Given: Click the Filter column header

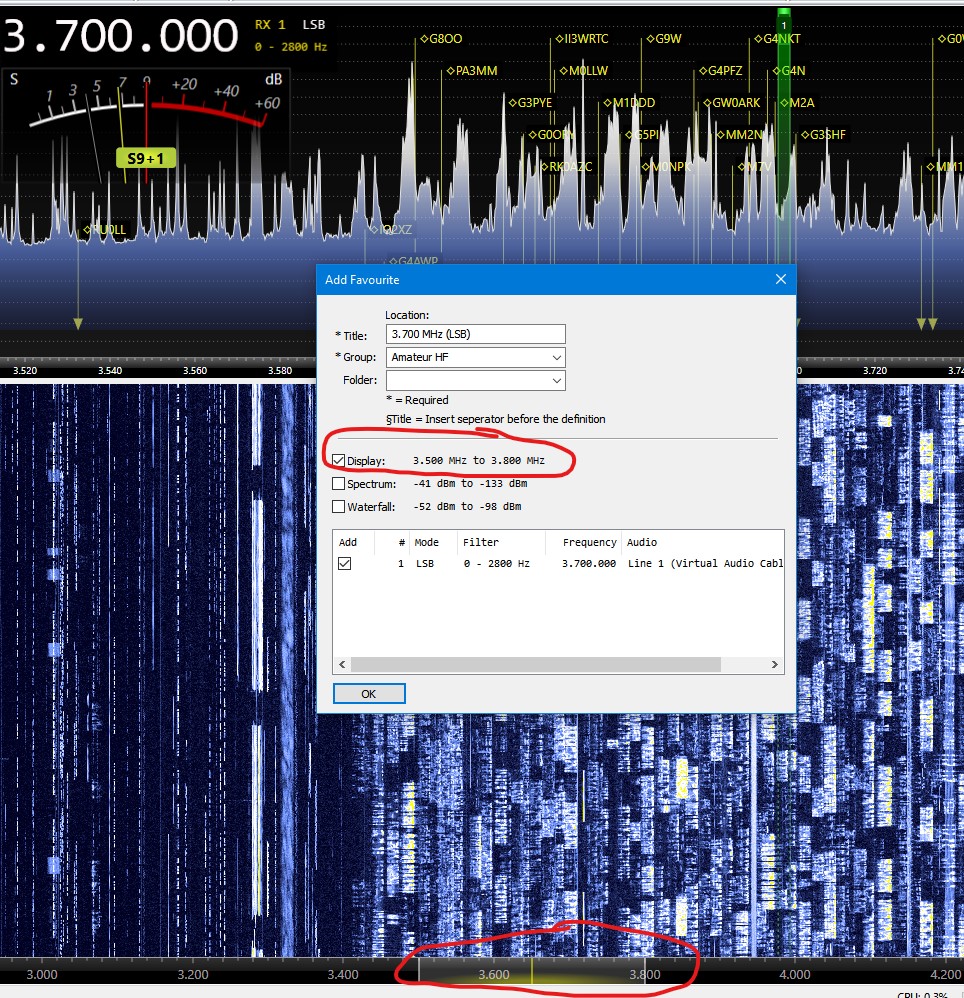Looking at the screenshot, I should coord(481,542).
